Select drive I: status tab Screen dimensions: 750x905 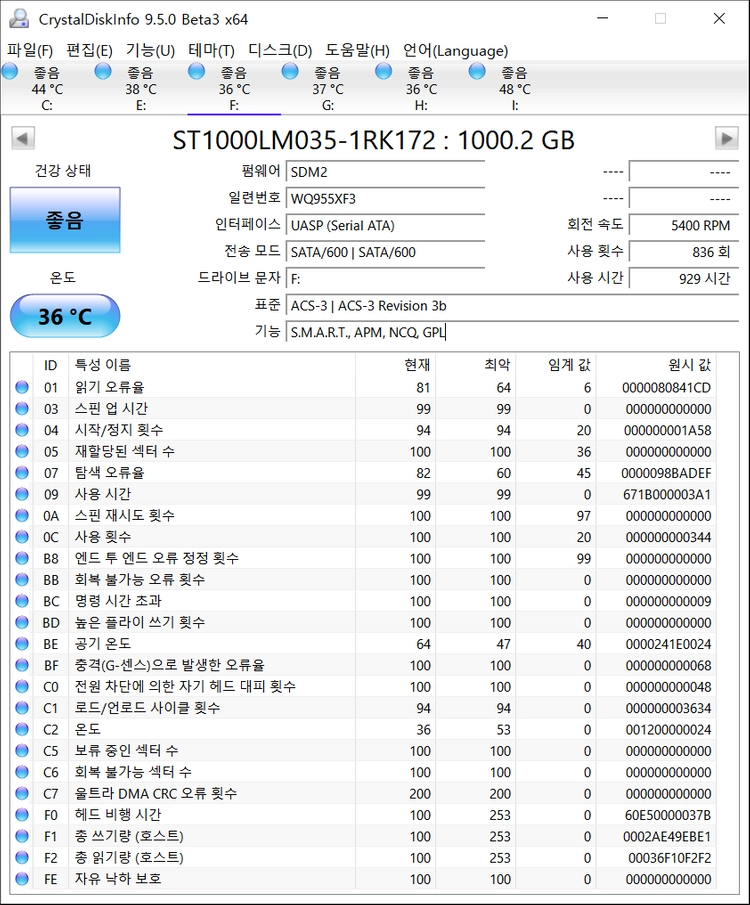[514, 88]
